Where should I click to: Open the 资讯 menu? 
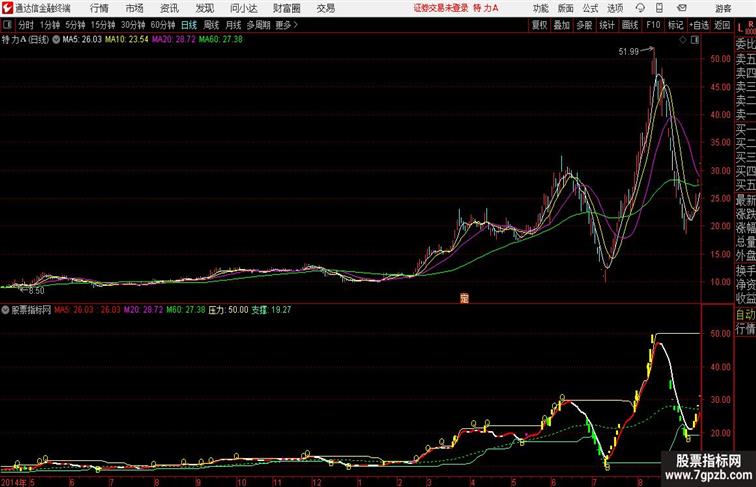[169, 8]
